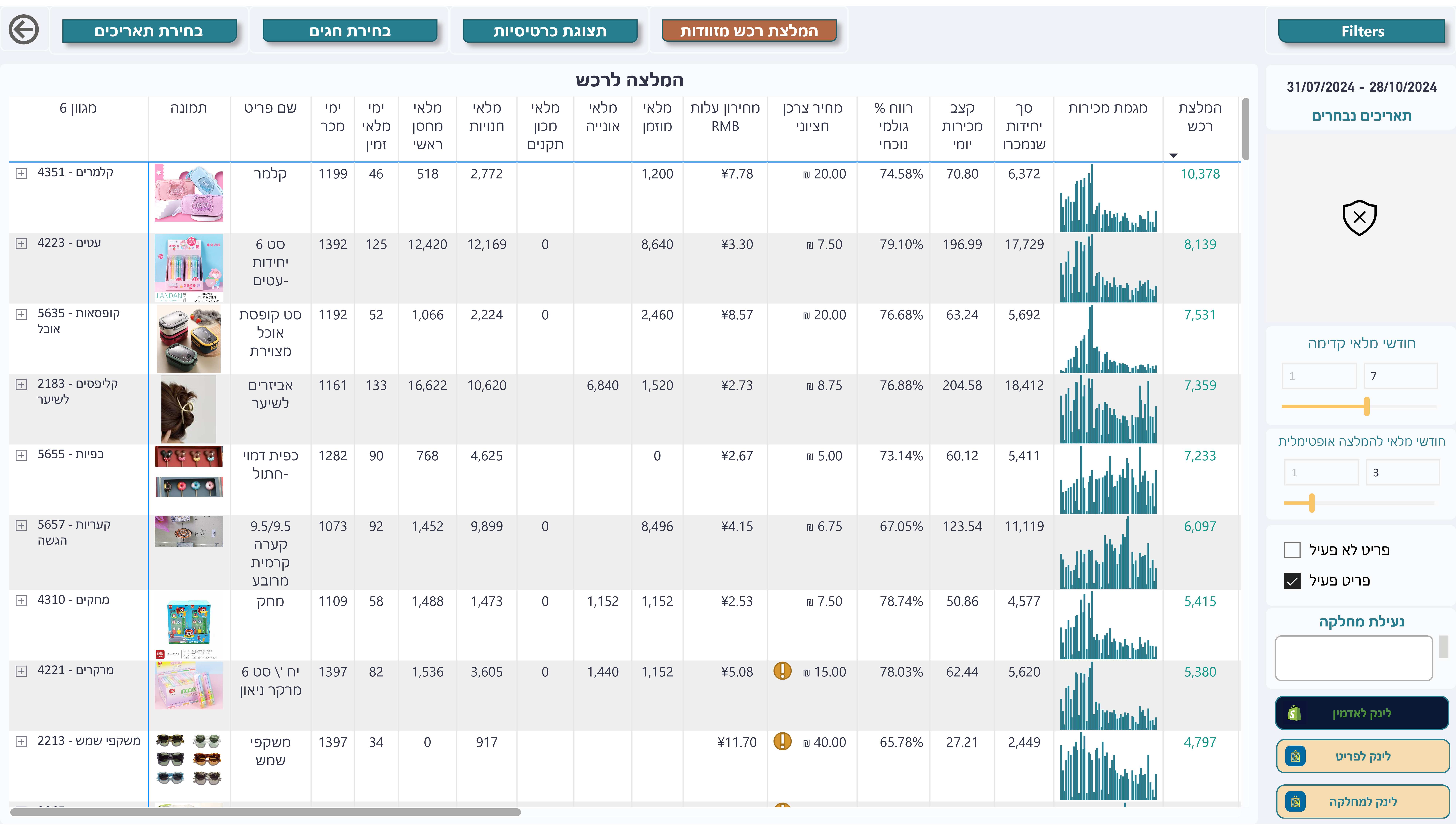The width and height of the screenshot is (1456, 830).
Task: Expand row 4310 - מחקים
Action: click(x=21, y=601)
